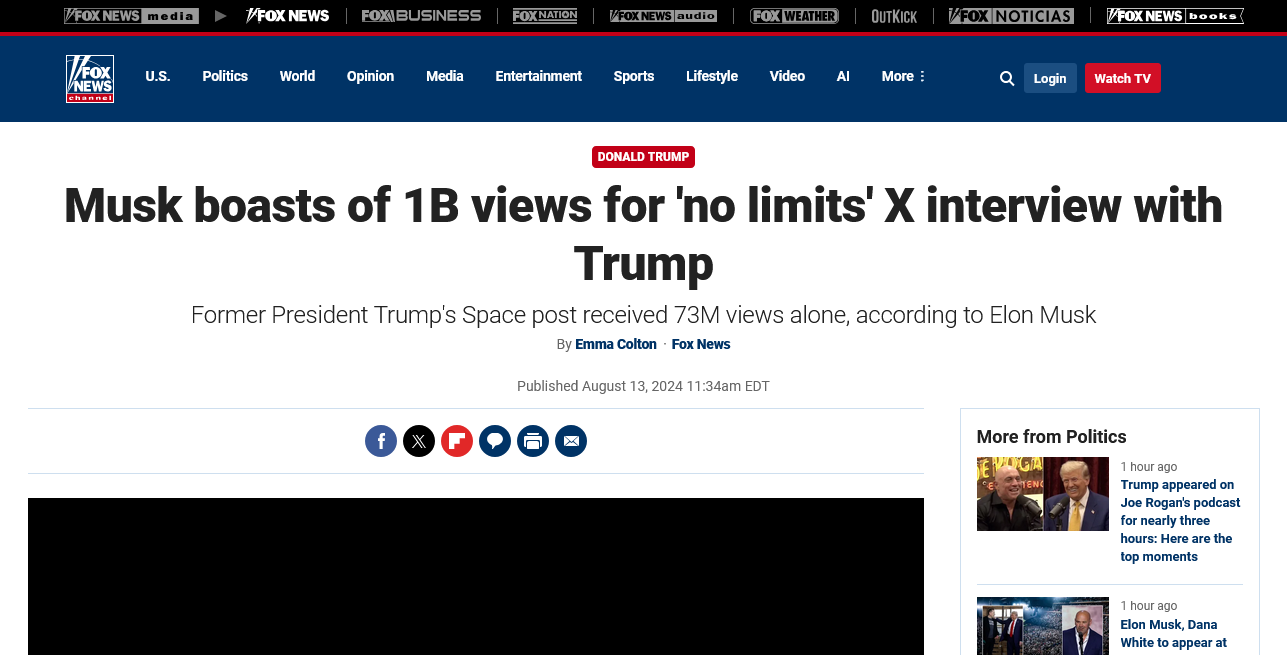
Task: Open Fox News Media logo link
Action: click(131, 16)
